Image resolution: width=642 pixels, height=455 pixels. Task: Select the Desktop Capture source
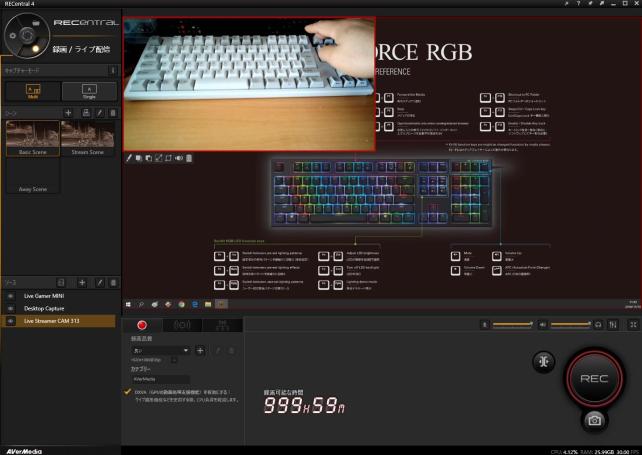[x=59, y=308]
